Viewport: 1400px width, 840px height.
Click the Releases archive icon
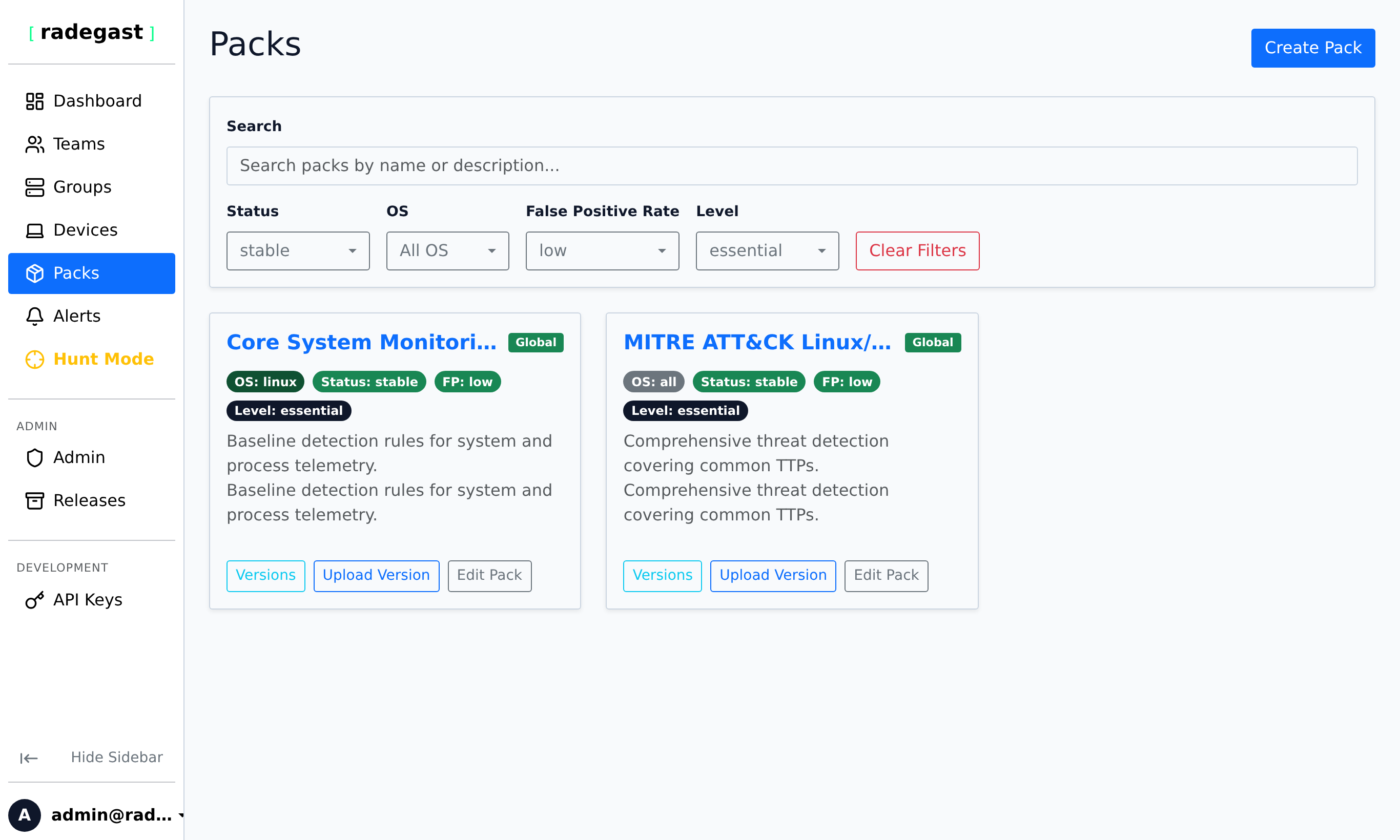pos(34,500)
